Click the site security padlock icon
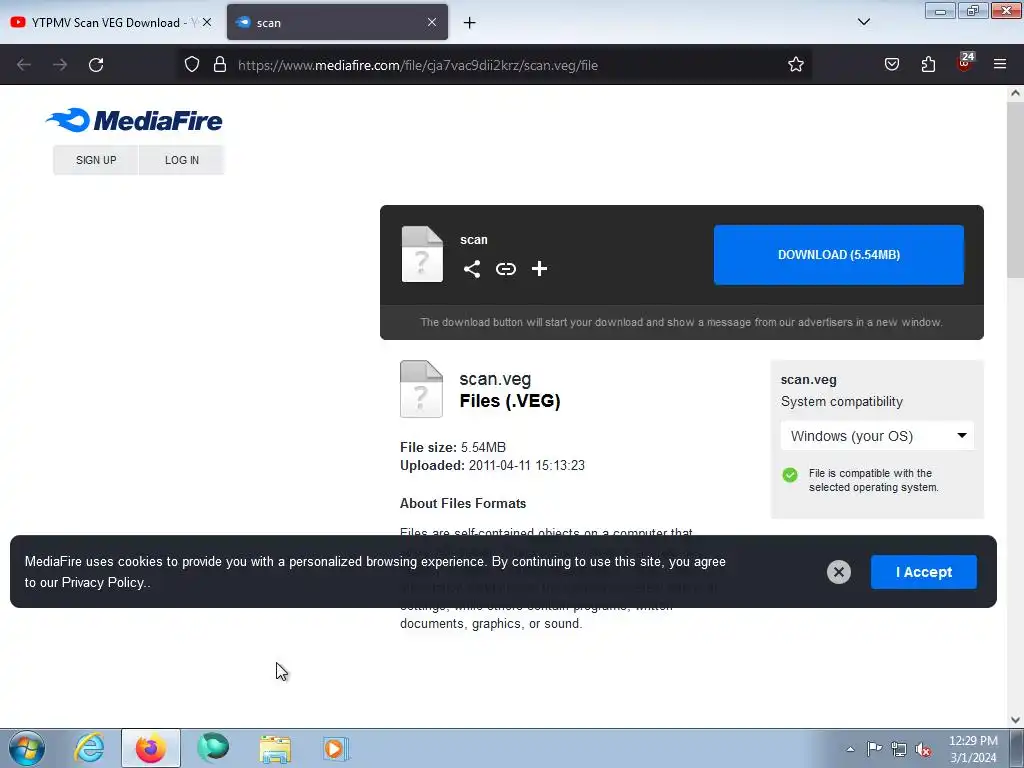This screenshot has height=768, width=1024. click(220, 65)
